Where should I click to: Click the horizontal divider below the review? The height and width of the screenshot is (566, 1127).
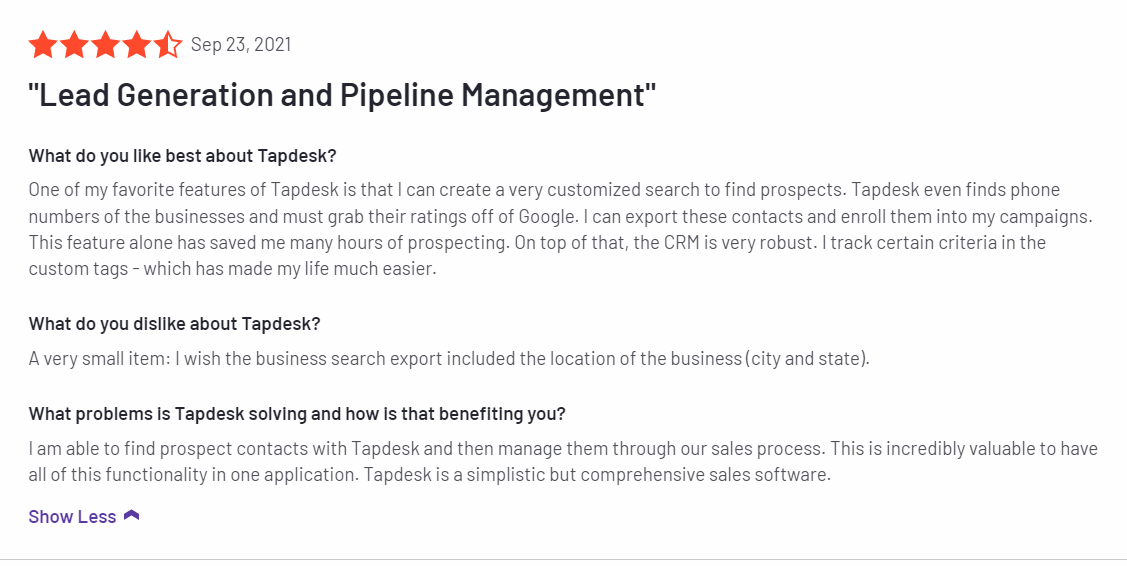coord(563,559)
